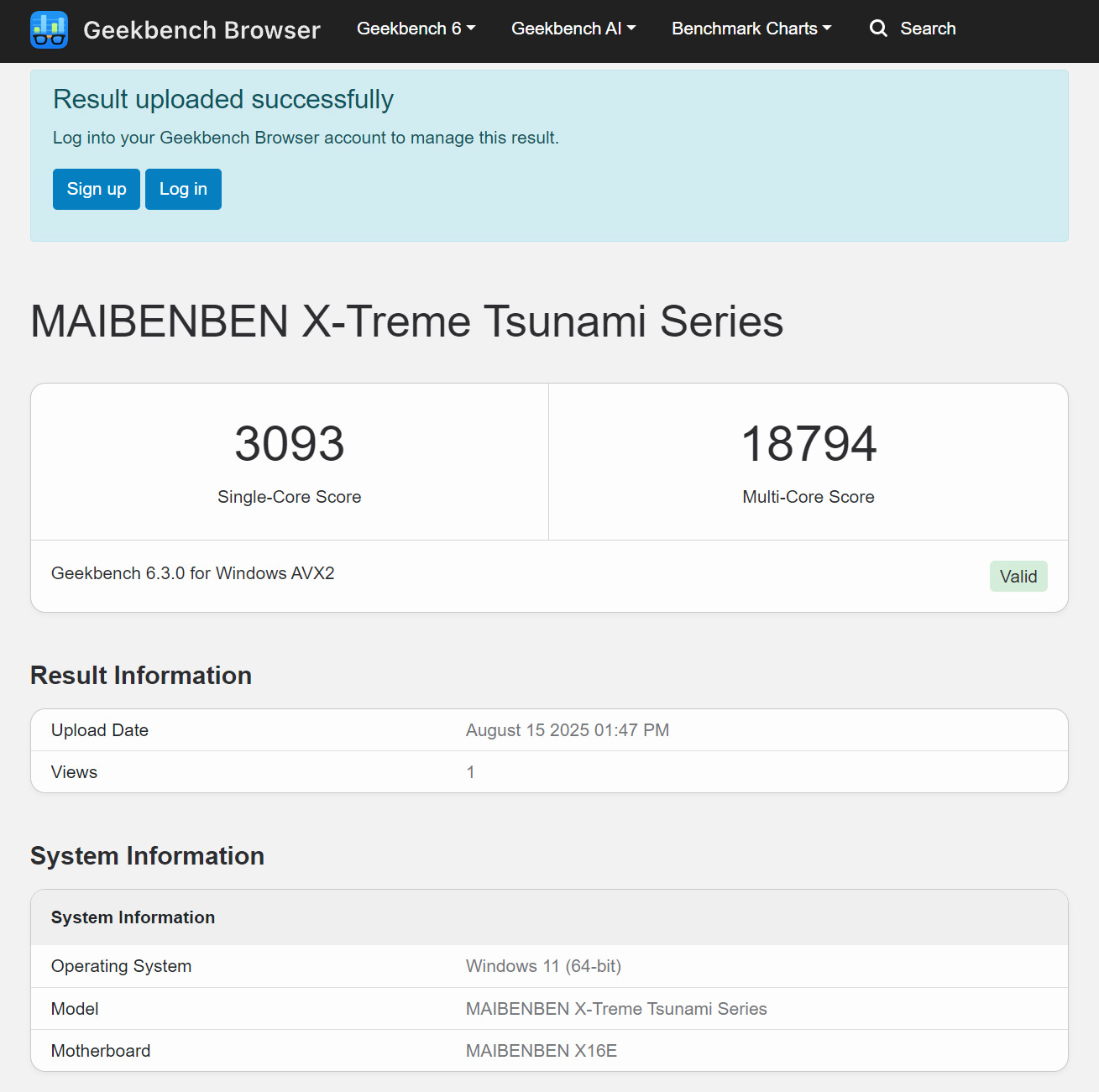Expand the Geekbench 6 dropdown menu
This screenshot has height=1092, width=1099.
(416, 29)
